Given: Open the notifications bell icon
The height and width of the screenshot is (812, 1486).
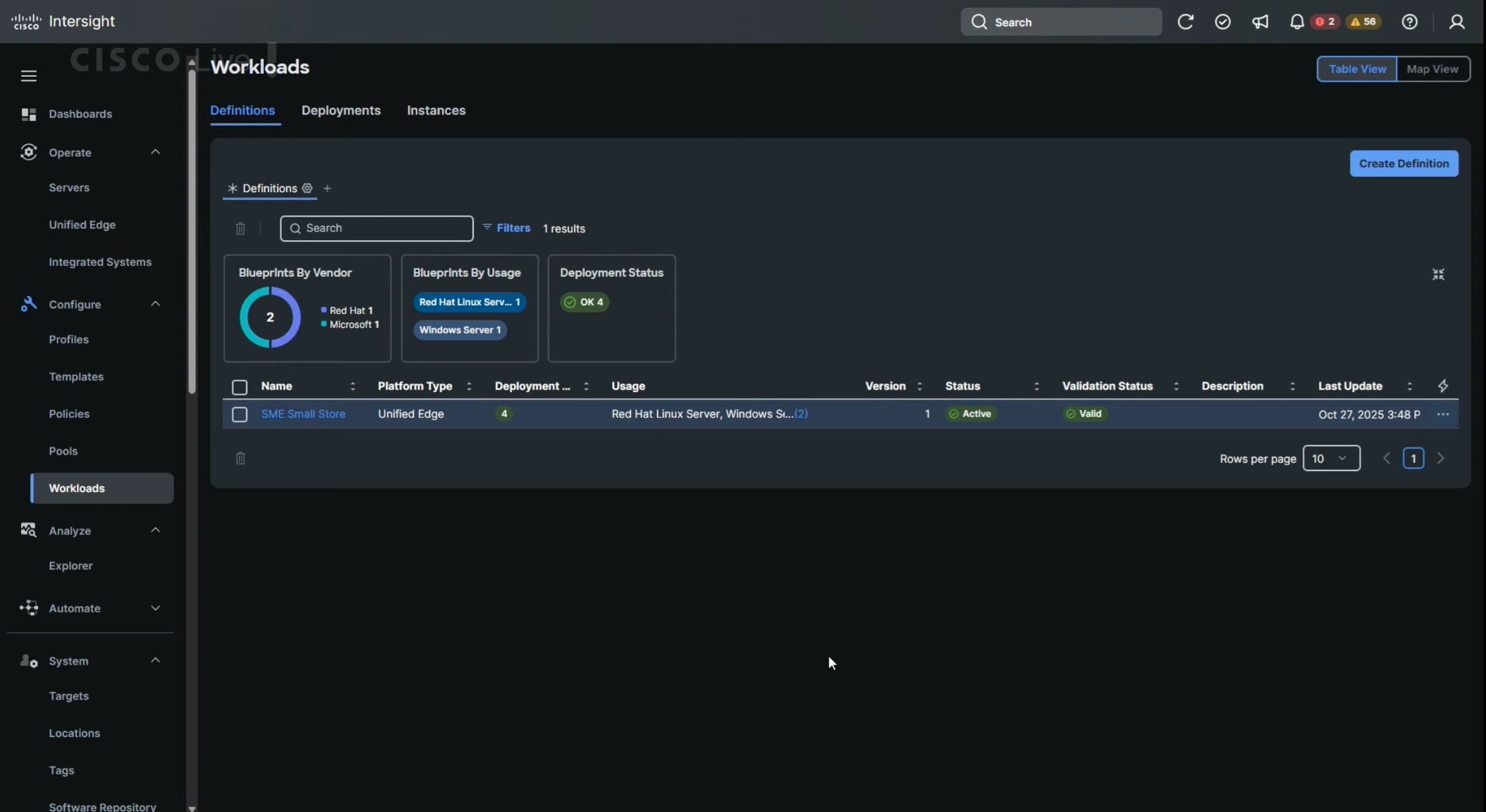Looking at the screenshot, I should (1296, 22).
